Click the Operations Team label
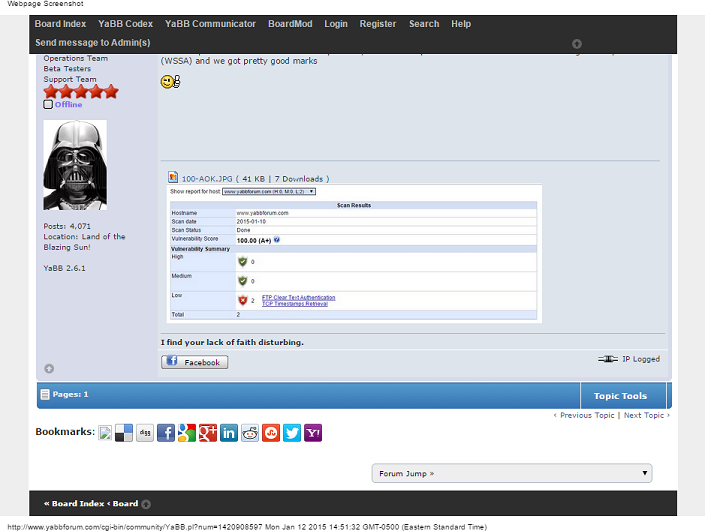705x531 pixels. [x=76, y=58]
